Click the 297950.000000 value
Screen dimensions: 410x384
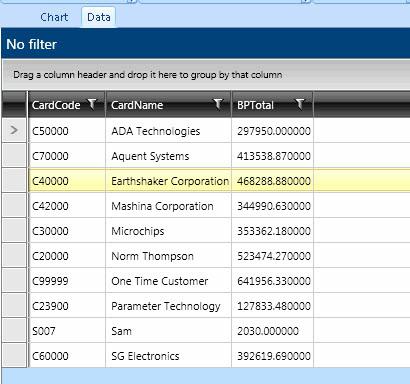pos(274,131)
